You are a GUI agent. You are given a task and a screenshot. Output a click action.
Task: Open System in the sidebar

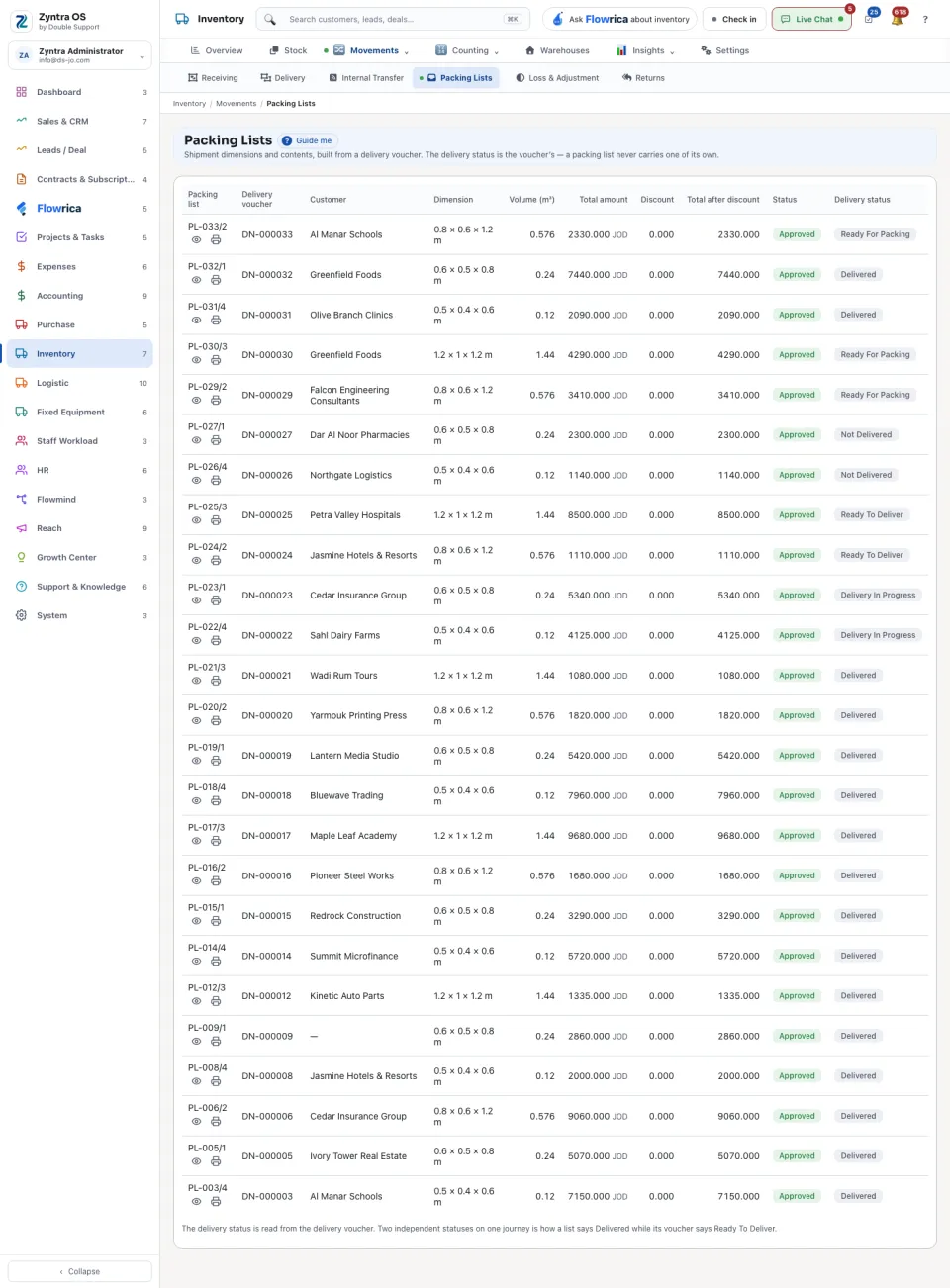click(80, 615)
